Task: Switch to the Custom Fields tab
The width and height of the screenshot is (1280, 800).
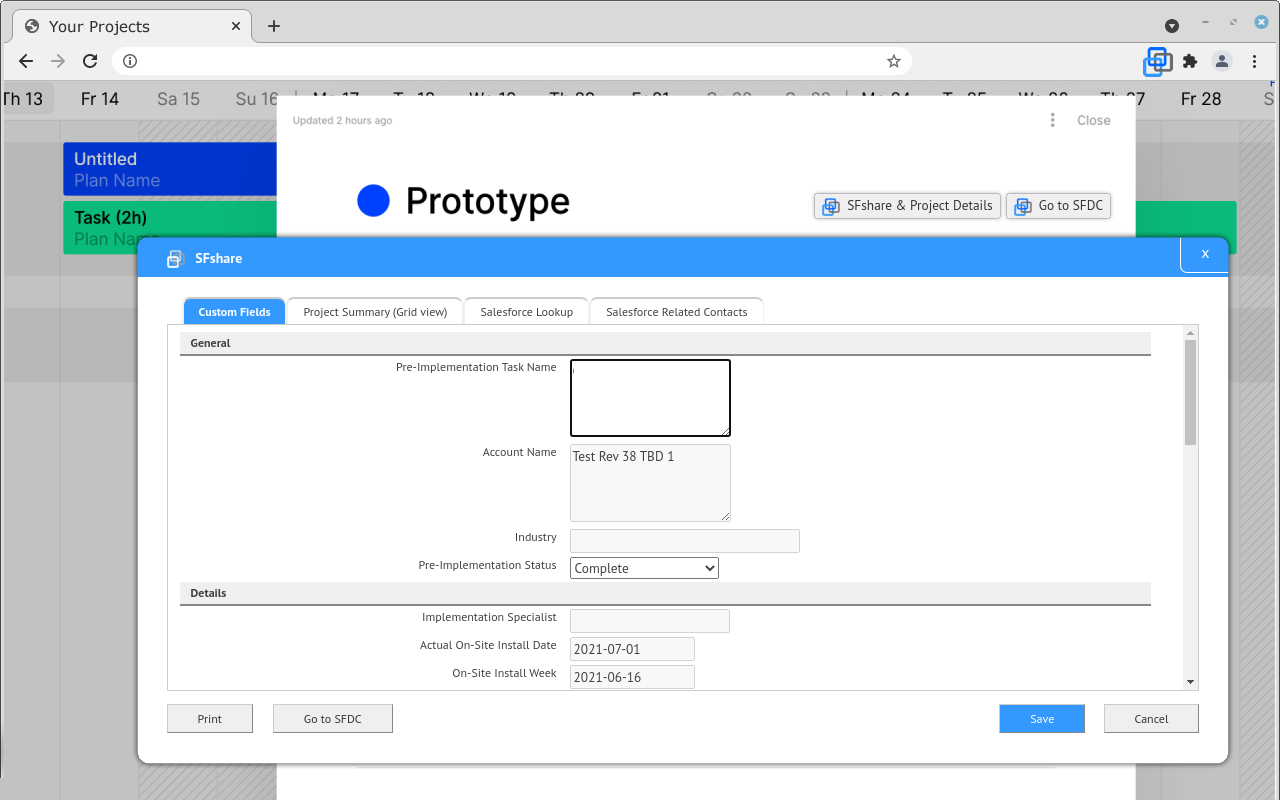Action: pyautogui.click(x=234, y=312)
